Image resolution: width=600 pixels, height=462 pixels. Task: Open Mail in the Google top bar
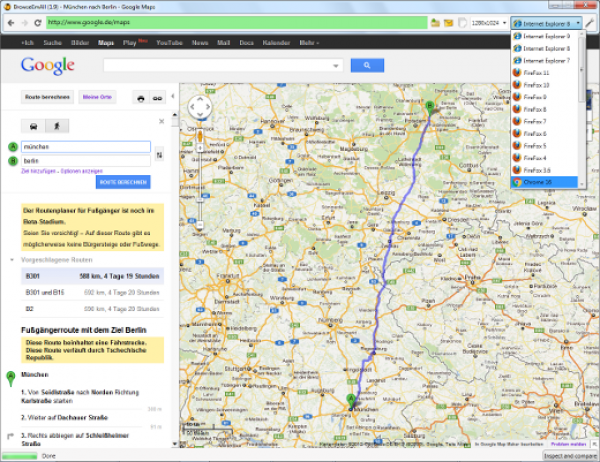223,42
